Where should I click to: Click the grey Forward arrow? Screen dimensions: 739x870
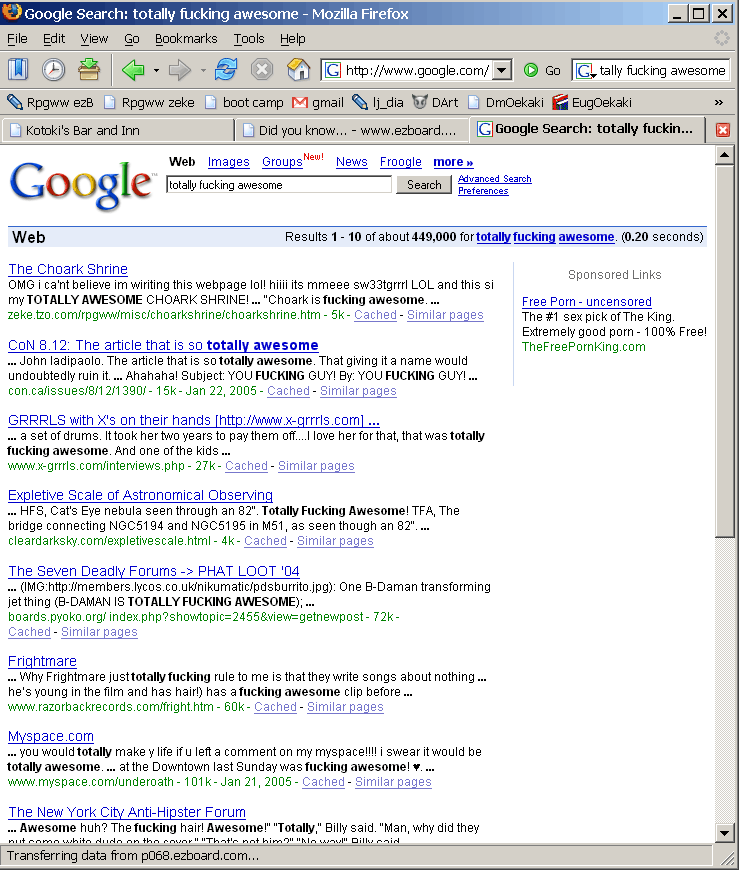click(x=179, y=70)
